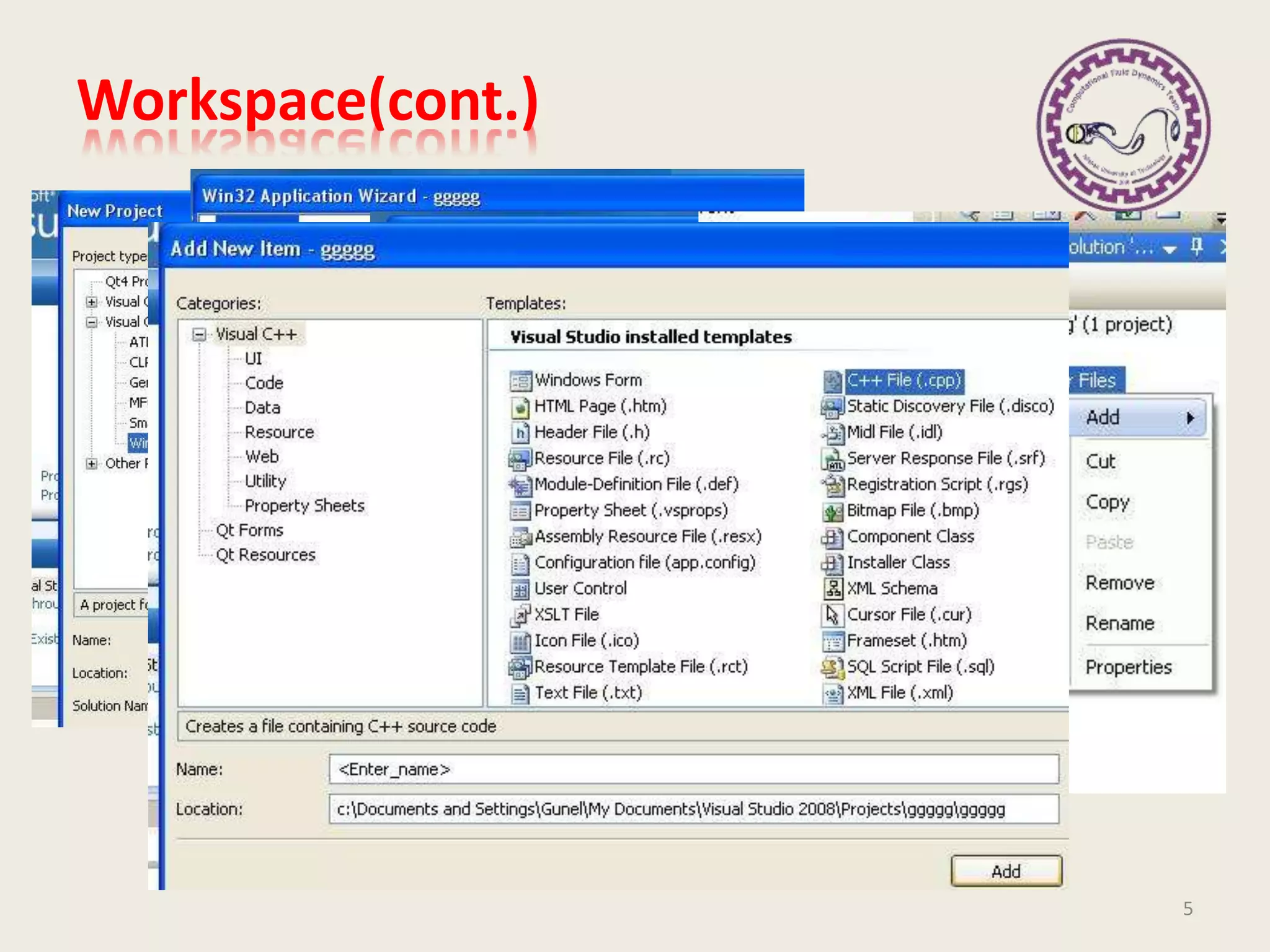1270x952 pixels.
Task: Select the Cursor File (.cur) icon
Action: point(832,615)
